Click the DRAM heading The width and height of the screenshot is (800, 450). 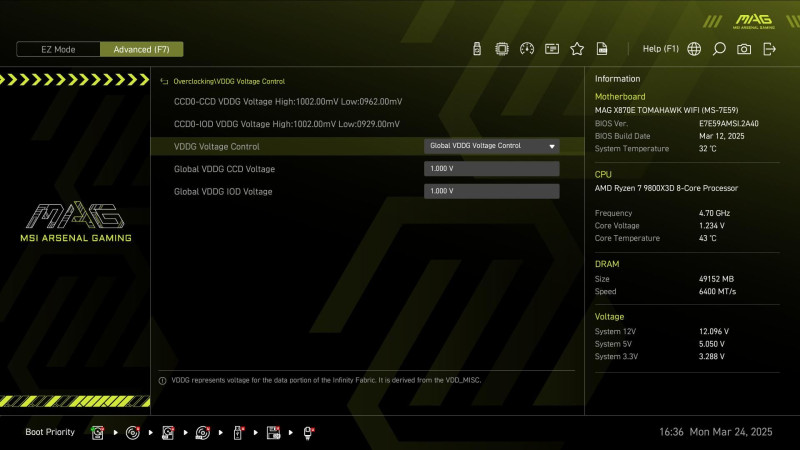(x=607, y=264)
